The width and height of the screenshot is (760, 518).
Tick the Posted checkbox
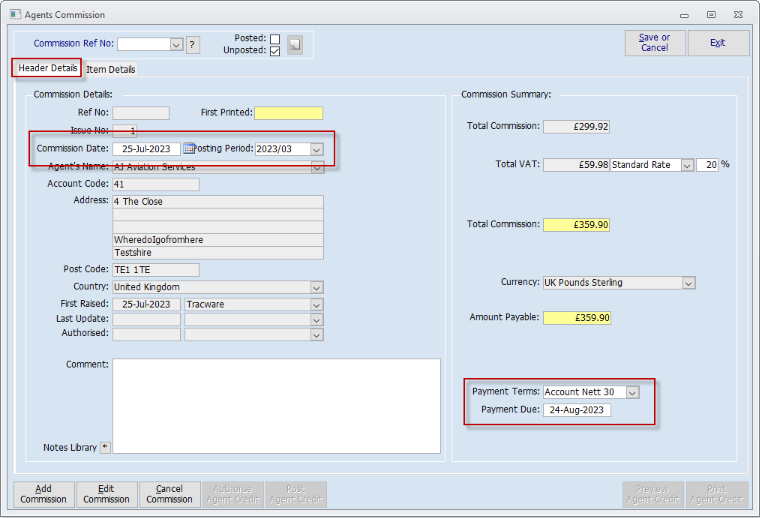click(274, 38)
